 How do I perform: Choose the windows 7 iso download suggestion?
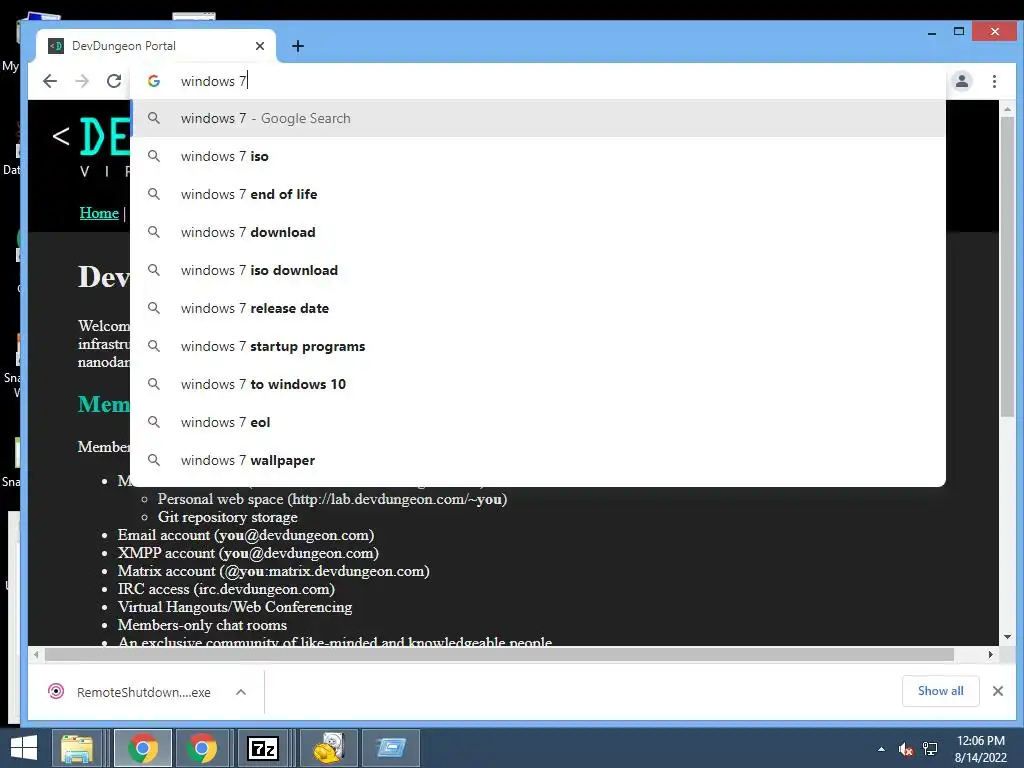(x=538, y=270)
